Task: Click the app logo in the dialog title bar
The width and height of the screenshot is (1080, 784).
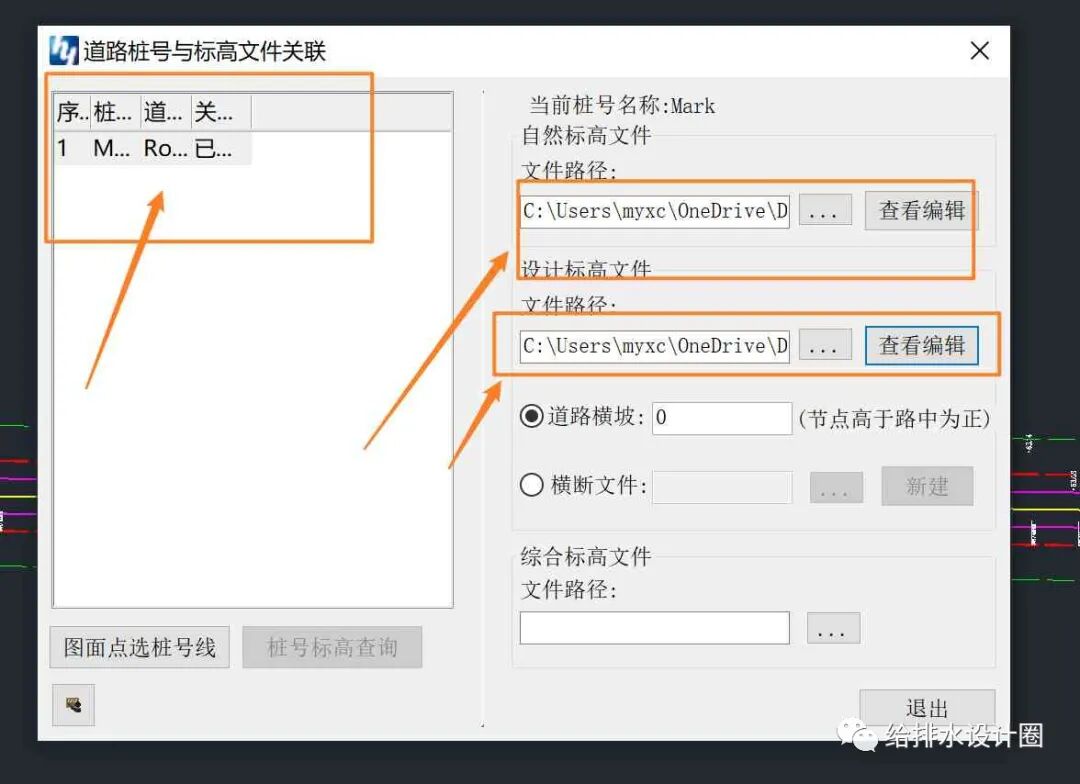Action: coord(65,50)
